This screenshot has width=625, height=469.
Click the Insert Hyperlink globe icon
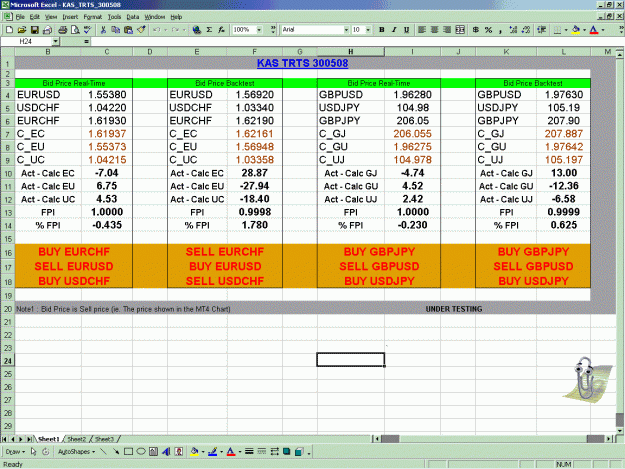(197, 30)
